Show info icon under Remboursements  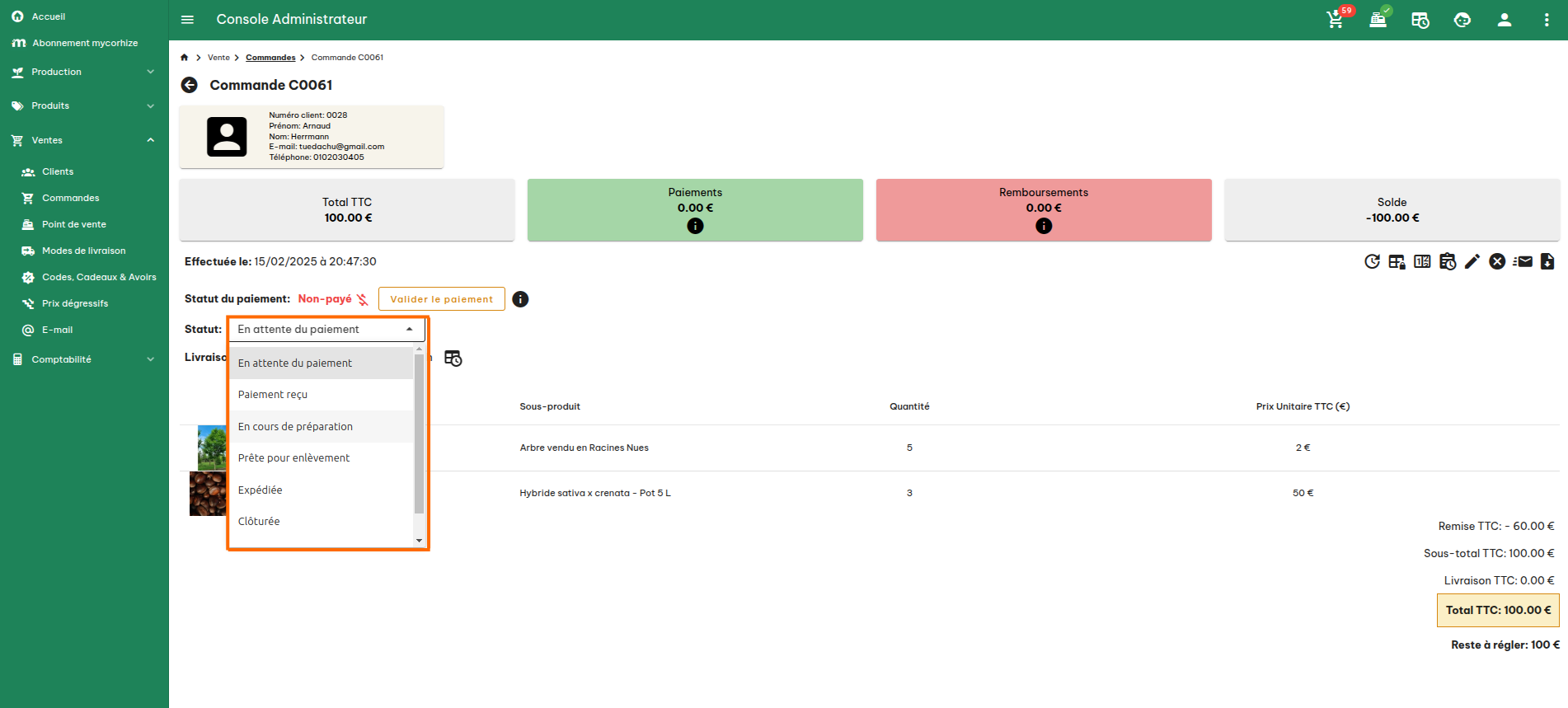(1044, 226)
